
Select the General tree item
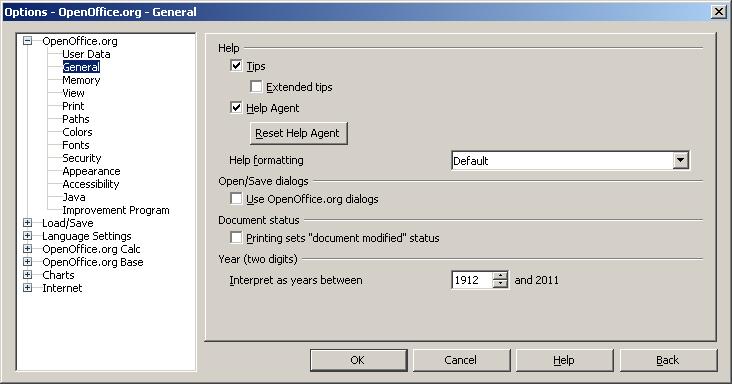[81, 67]
